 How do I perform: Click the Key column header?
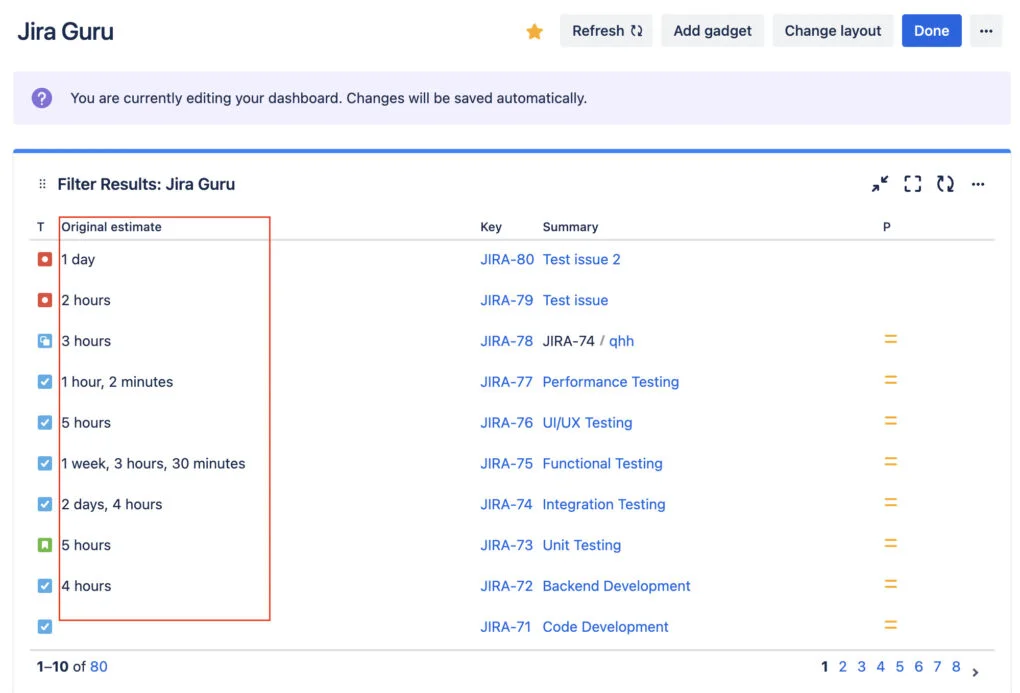coord(491,226)
